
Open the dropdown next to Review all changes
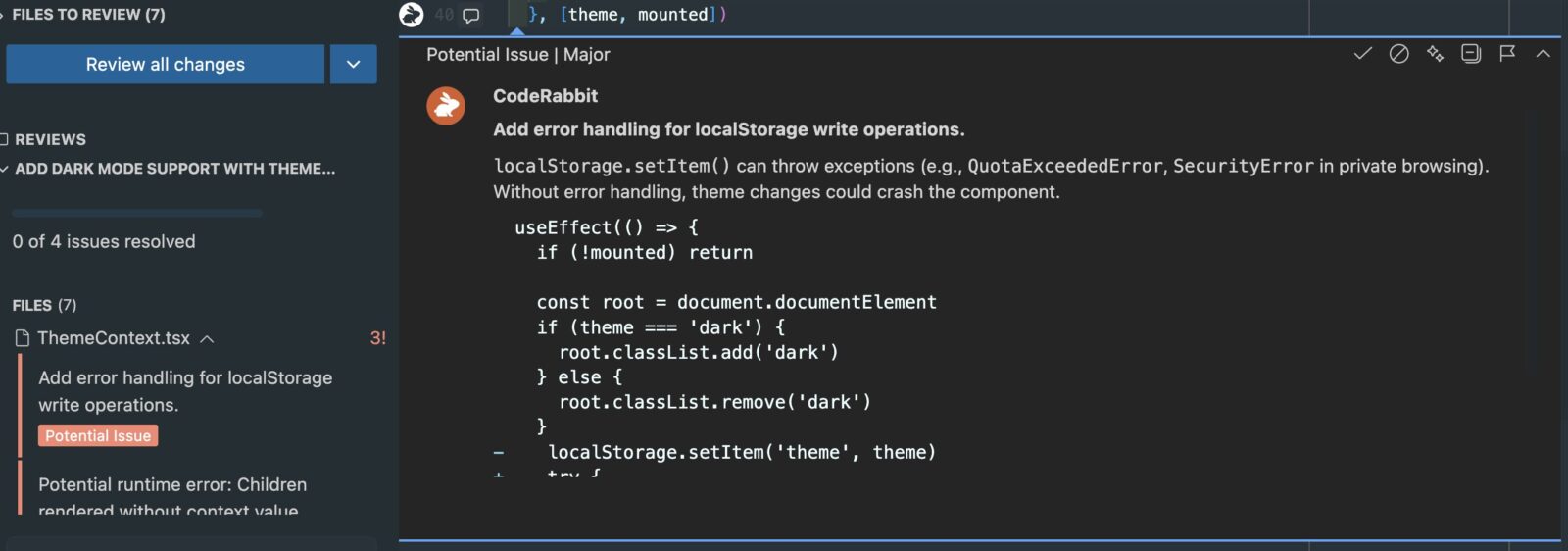click(353, 65)
